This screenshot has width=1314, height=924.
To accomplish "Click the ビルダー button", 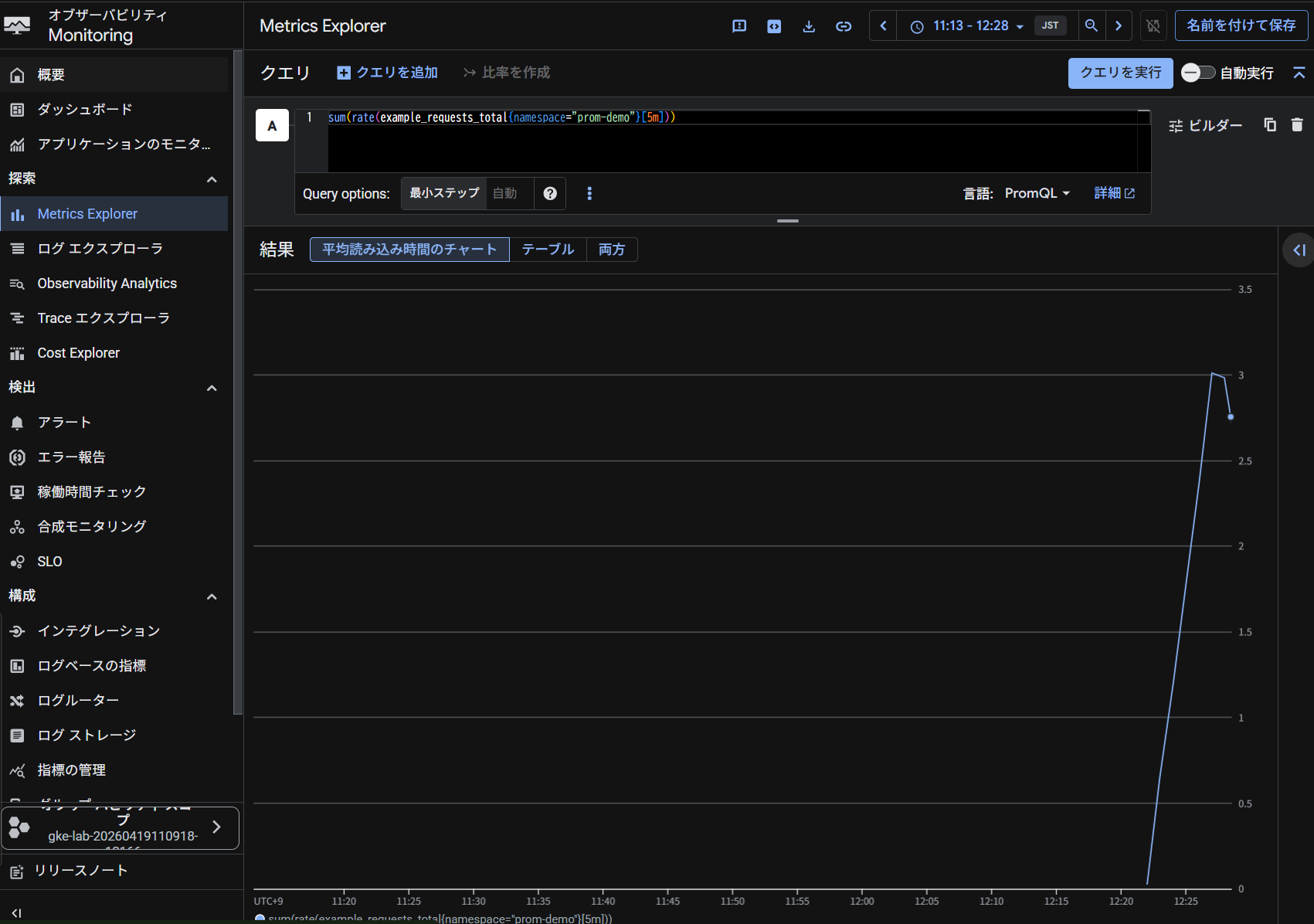I will [x=1206, y=125].
